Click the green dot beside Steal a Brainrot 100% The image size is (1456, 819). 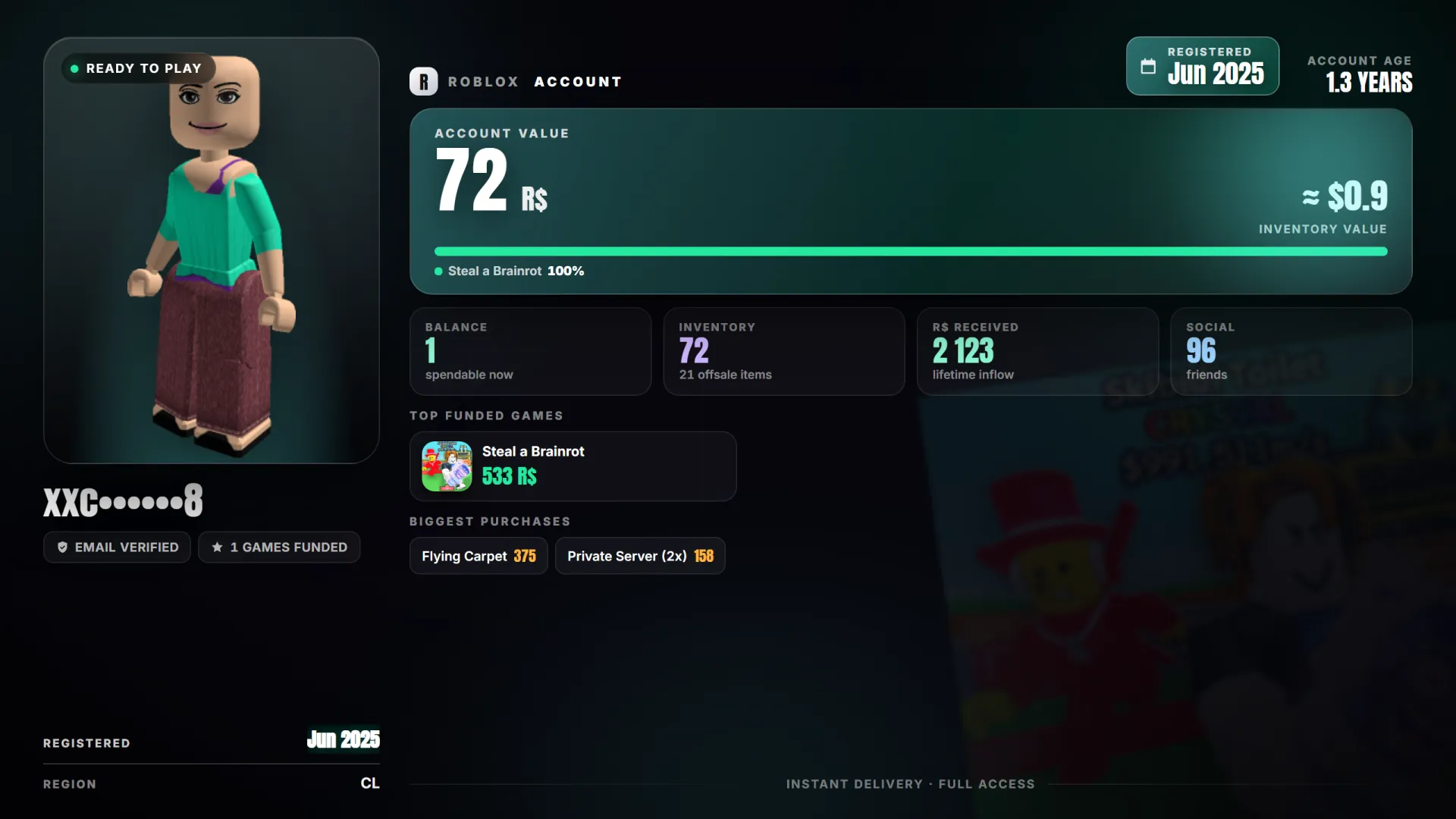click(438, 271)
